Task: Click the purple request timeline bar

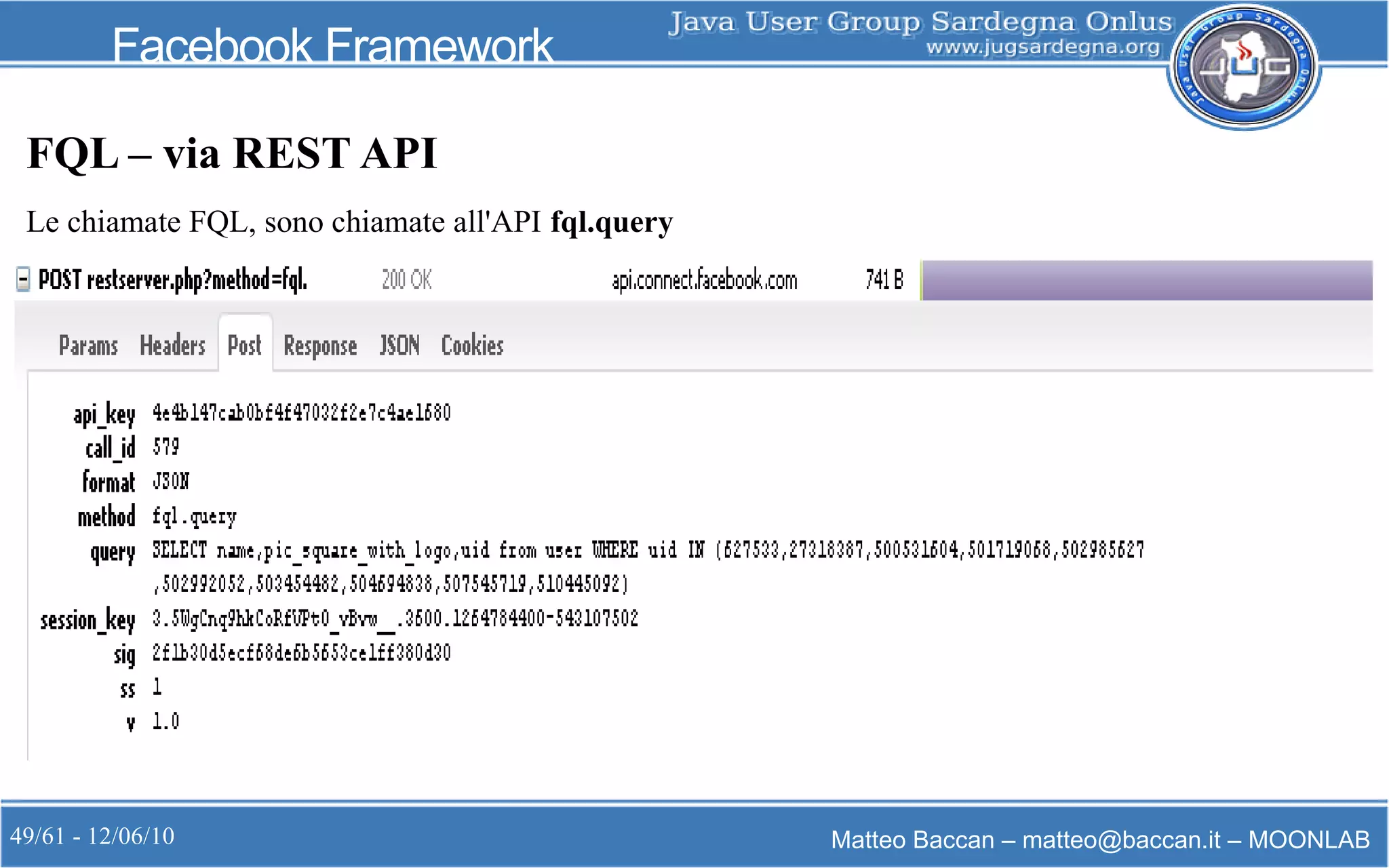Action: [1146, 280]
